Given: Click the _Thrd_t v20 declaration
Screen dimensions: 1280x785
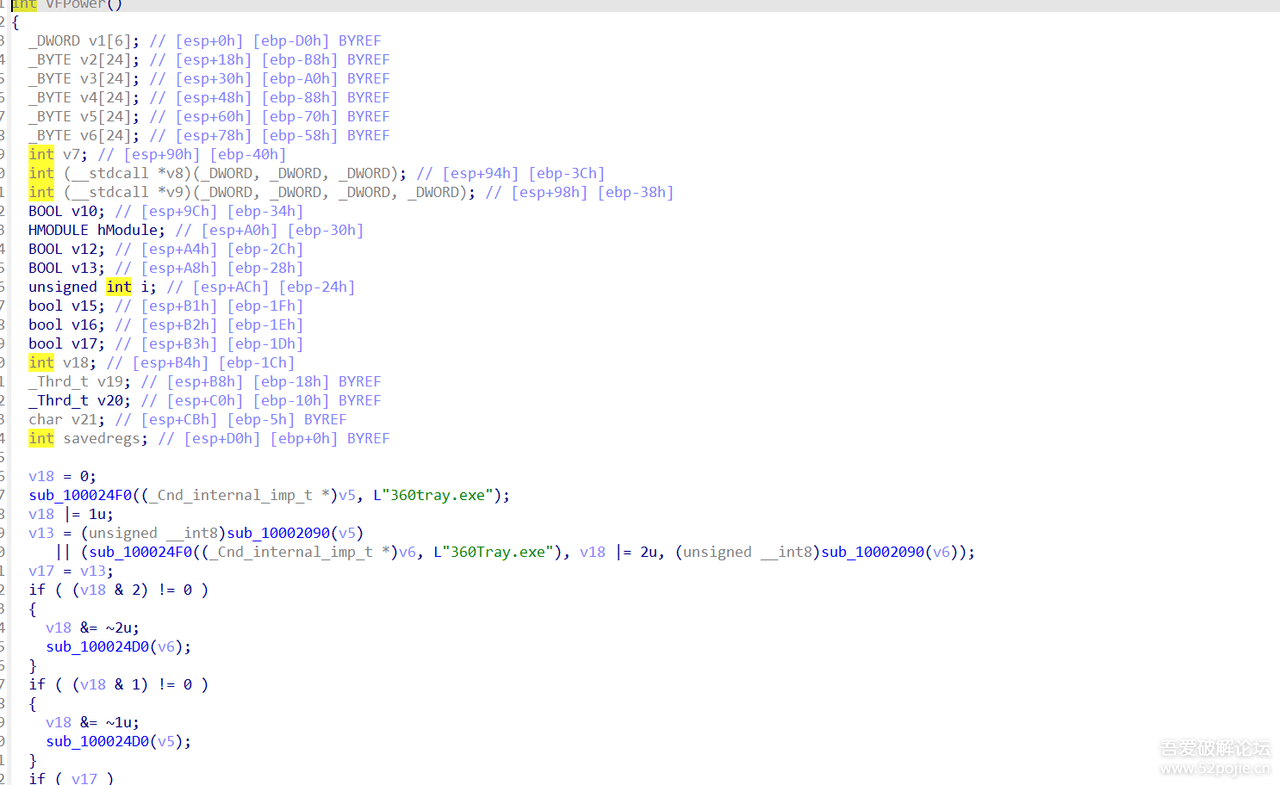Looking at the screenshot, I should click(x=79, y=400).
